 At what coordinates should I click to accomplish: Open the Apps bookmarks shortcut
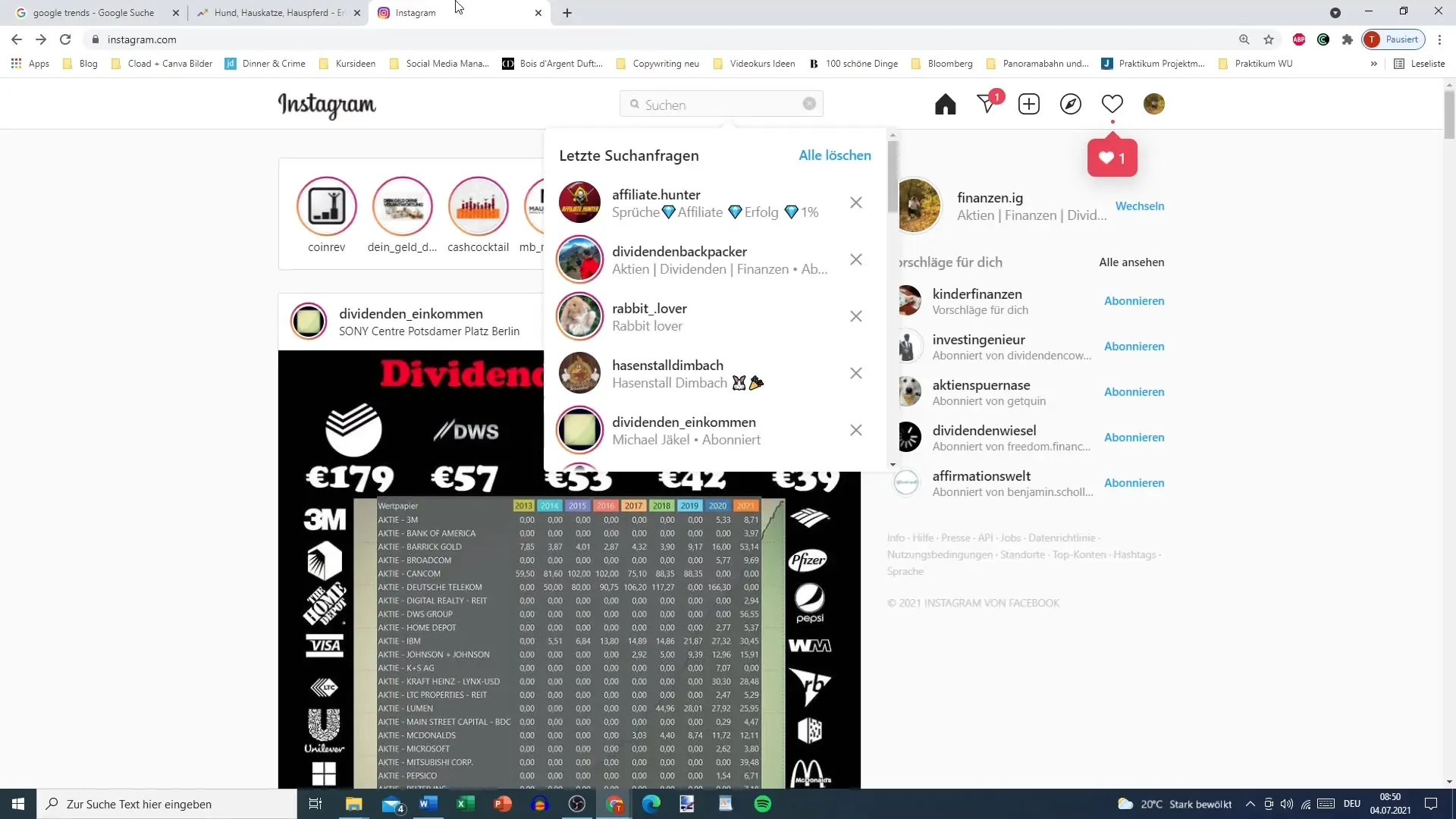pos(30,64)
